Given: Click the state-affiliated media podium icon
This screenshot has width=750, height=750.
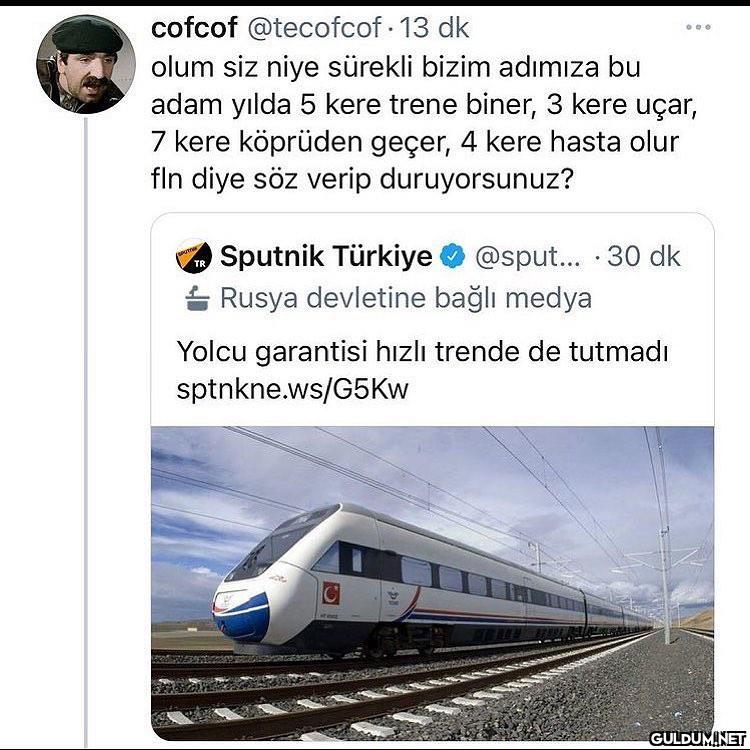Looking at the screenshot, I should (x=196, y=298).
